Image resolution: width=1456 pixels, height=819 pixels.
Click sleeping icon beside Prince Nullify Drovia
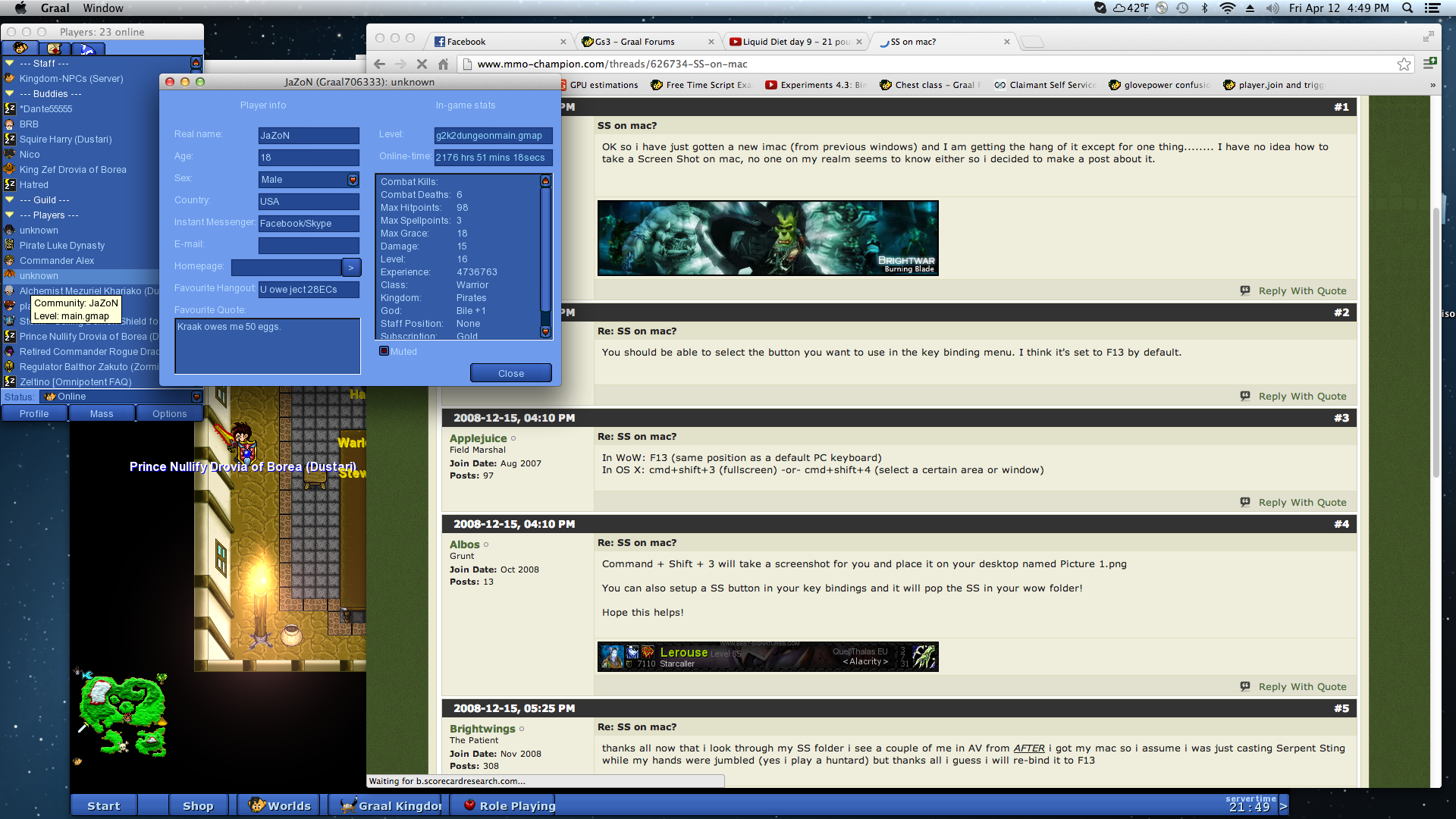point(10,337)
